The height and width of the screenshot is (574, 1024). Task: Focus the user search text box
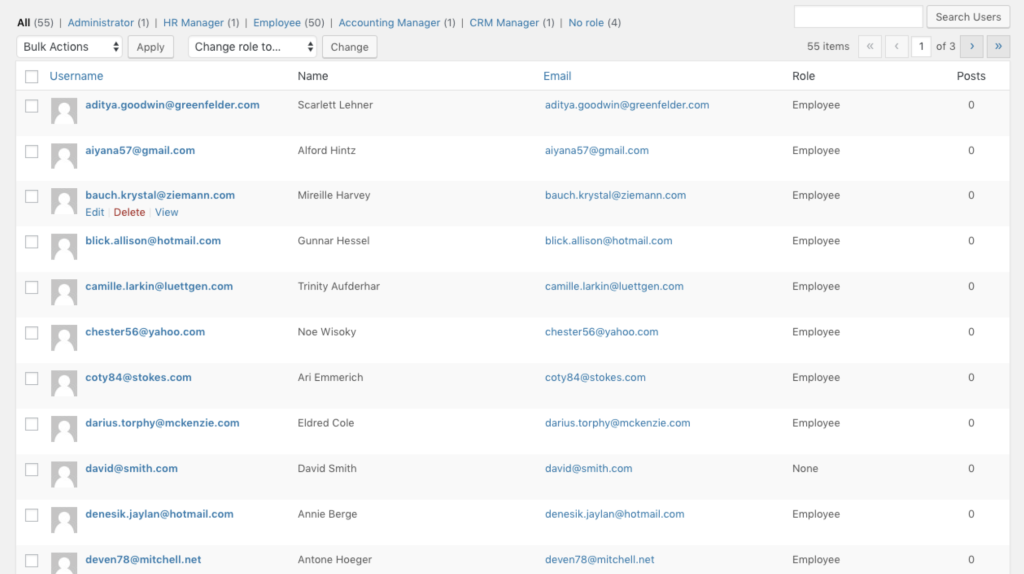click(x=858, y=17)
